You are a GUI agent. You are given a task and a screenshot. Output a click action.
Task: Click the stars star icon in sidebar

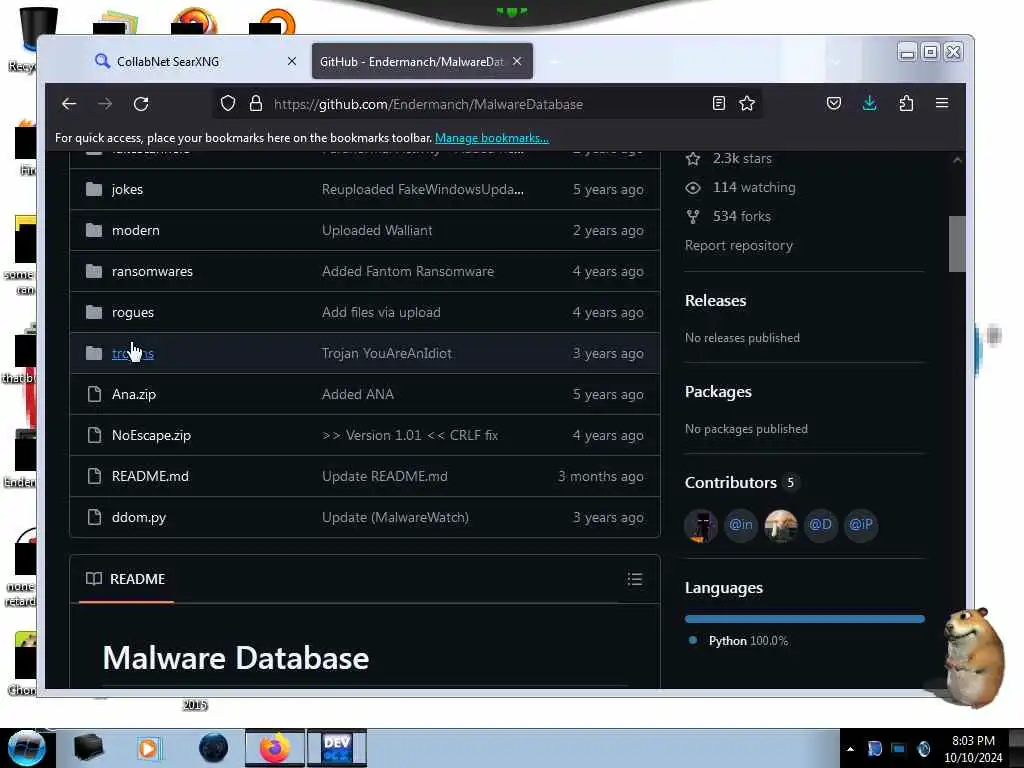(693, 159)
